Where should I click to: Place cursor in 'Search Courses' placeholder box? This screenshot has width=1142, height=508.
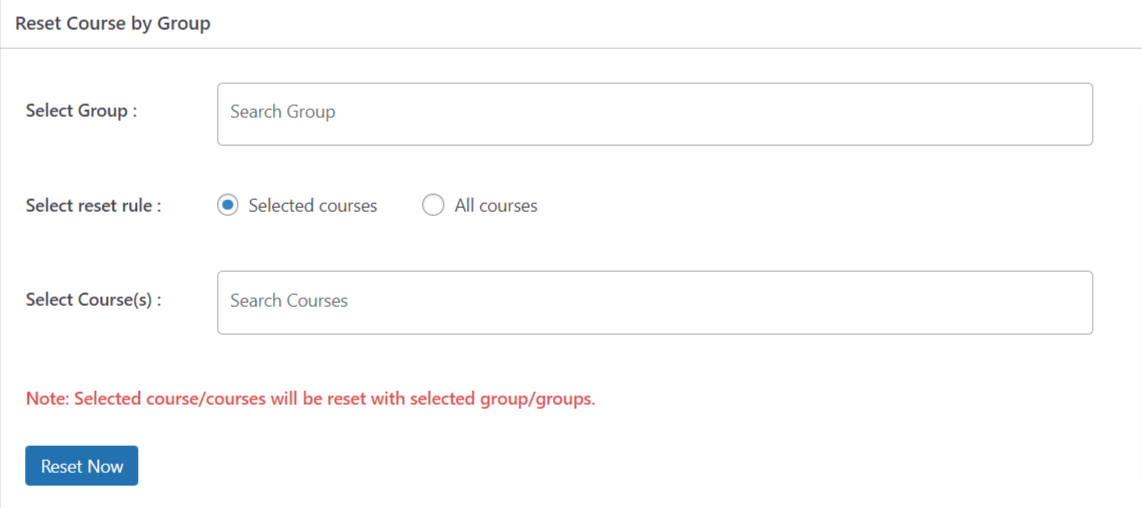[655, 302]
